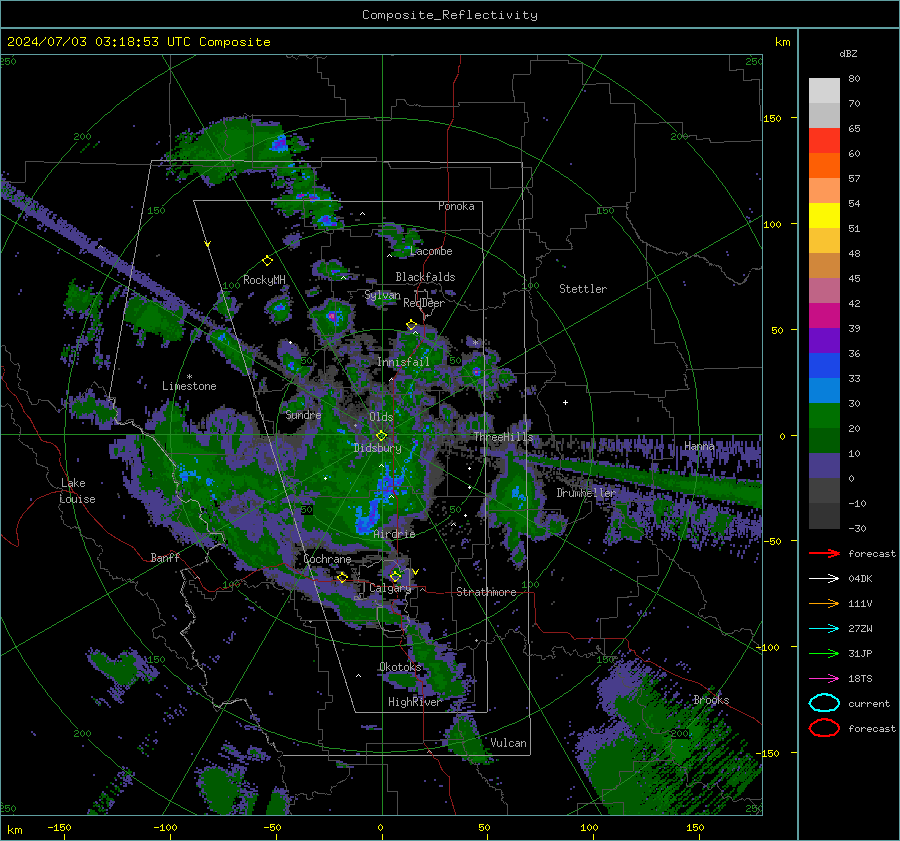Pick the light gray 70-80 dBZ swatch

point(824,91)
